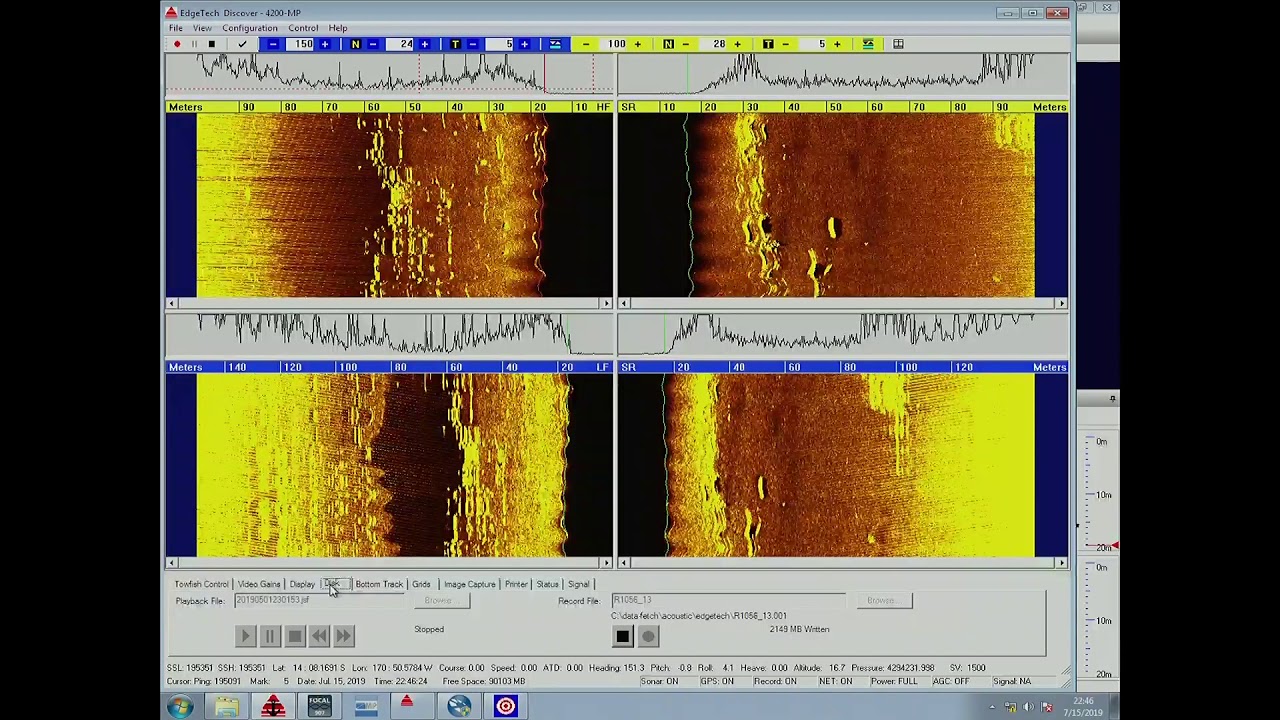The height and width of the screenshot is (720, 1280).
Task: Click the black stop-recording square button
Action: (x=622, y=636)
